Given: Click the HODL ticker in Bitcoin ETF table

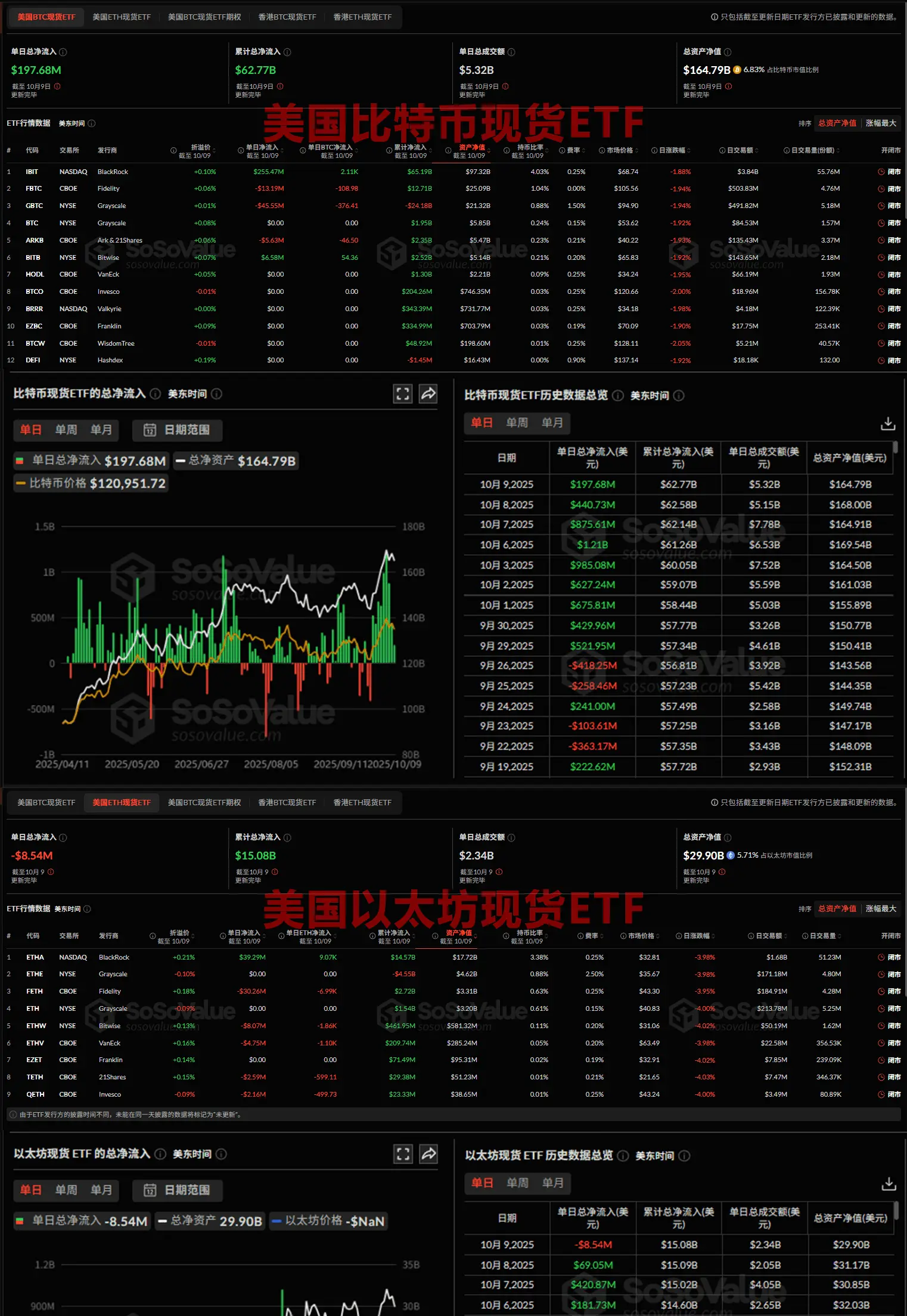Looking at the screenshot, I should 35,275.
